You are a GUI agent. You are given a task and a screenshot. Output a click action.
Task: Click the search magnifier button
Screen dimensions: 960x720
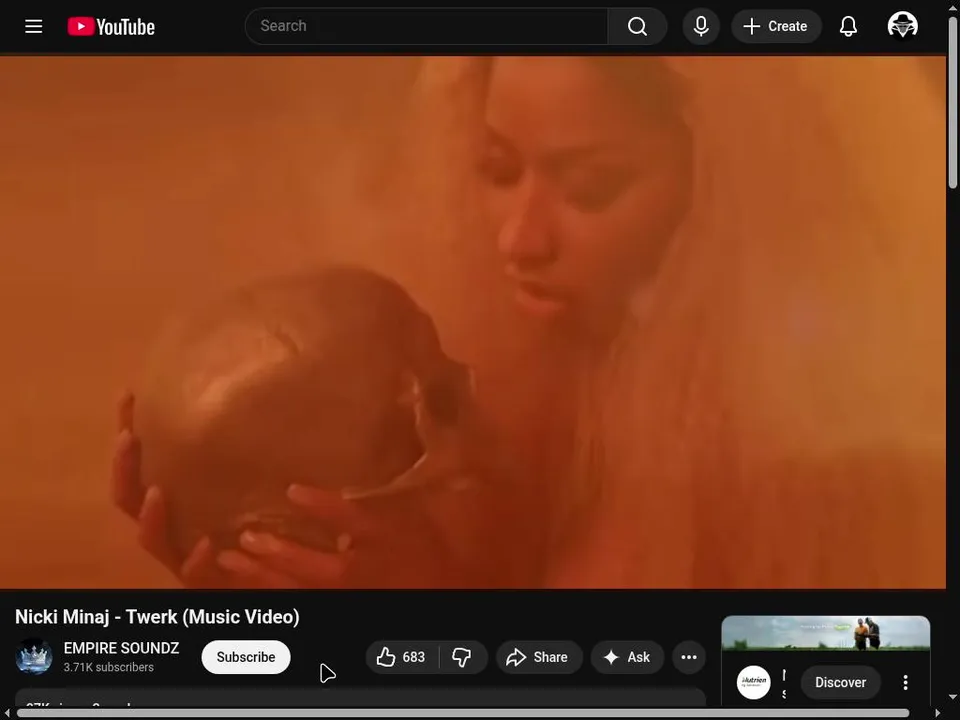click(x=637, y=26)
